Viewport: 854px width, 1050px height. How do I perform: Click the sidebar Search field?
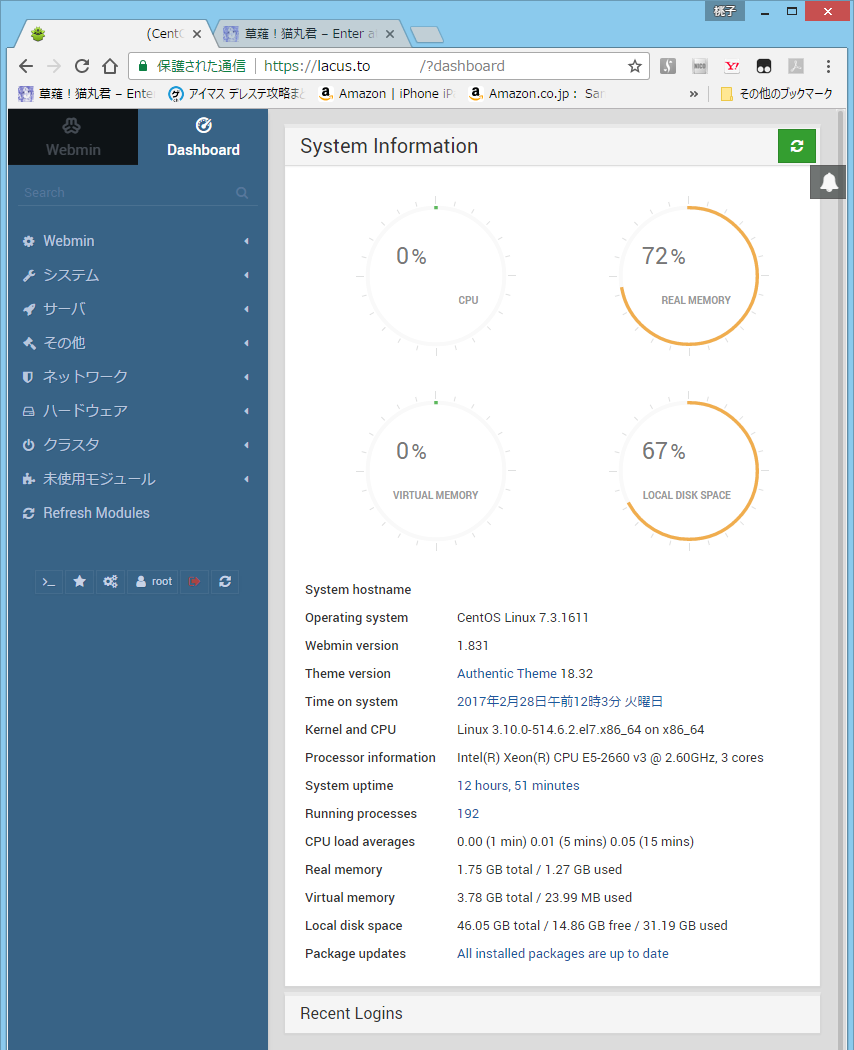[x=128, y=193]
